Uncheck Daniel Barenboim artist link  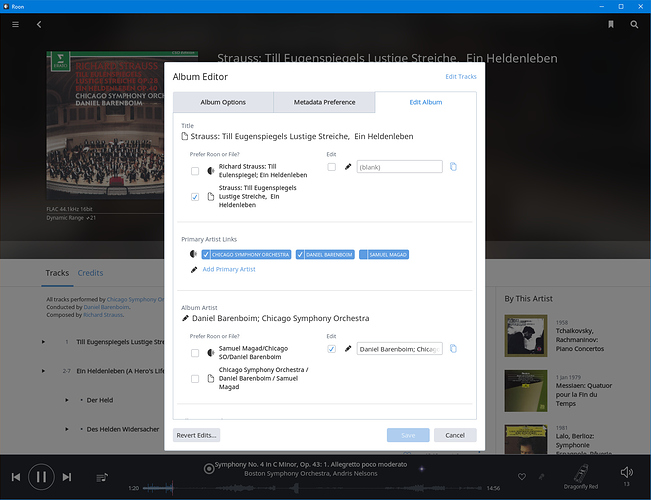[x=300, y=255]
